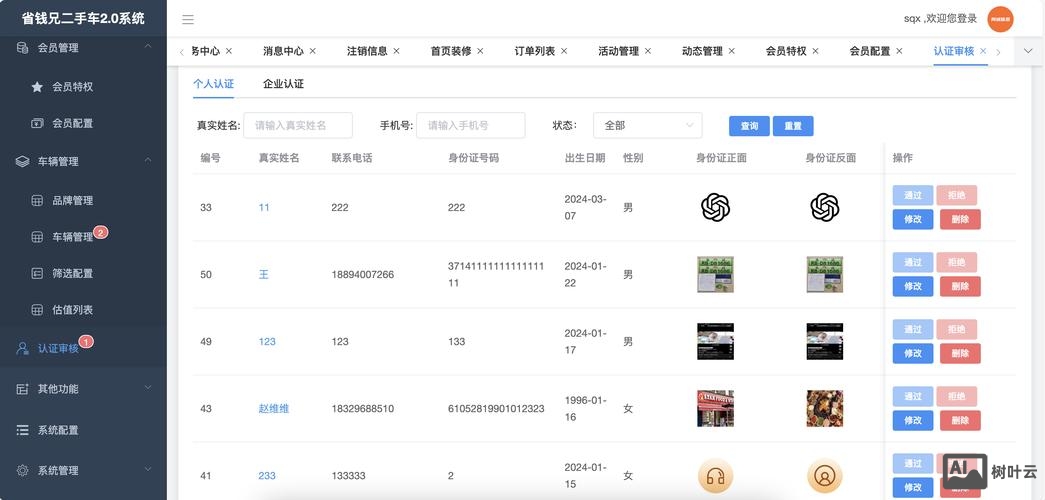The width and height of the screenshot is (1045, 500).
Task: Switch to the 个人认证 tab
Action: pos(213,84)
